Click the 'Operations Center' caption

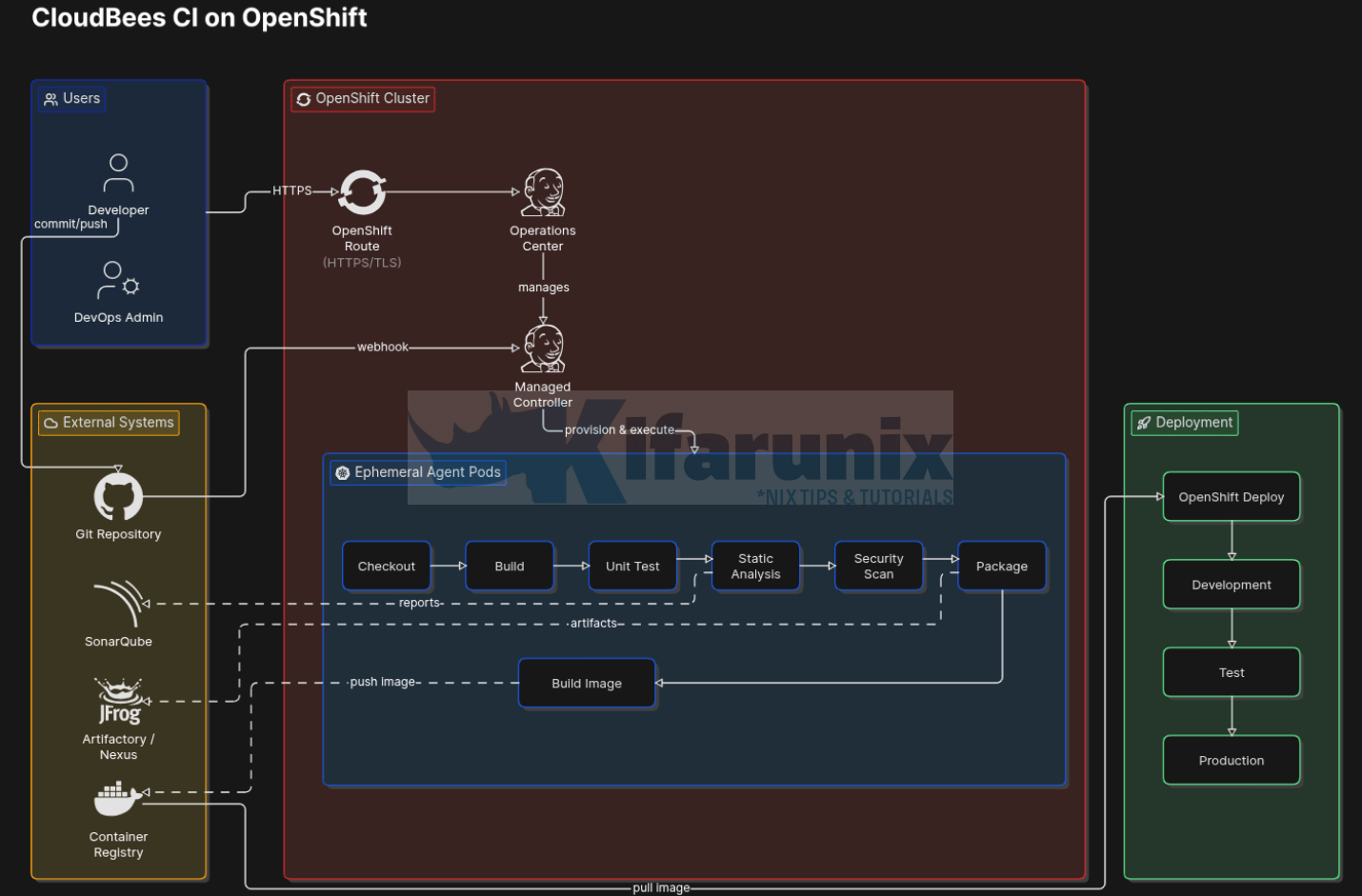coord(543,238)
